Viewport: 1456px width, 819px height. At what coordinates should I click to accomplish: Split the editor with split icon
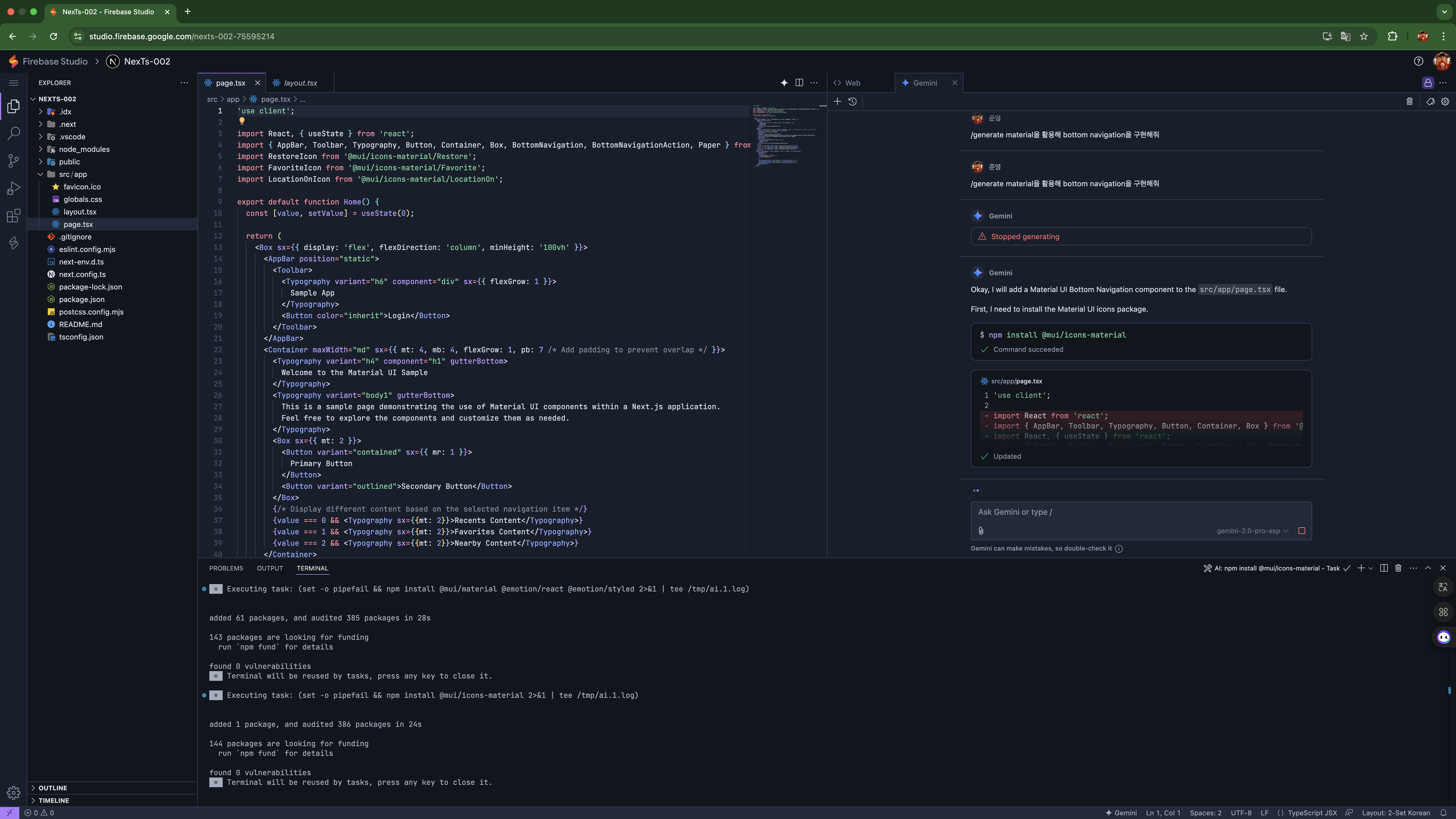pos(799,82)
